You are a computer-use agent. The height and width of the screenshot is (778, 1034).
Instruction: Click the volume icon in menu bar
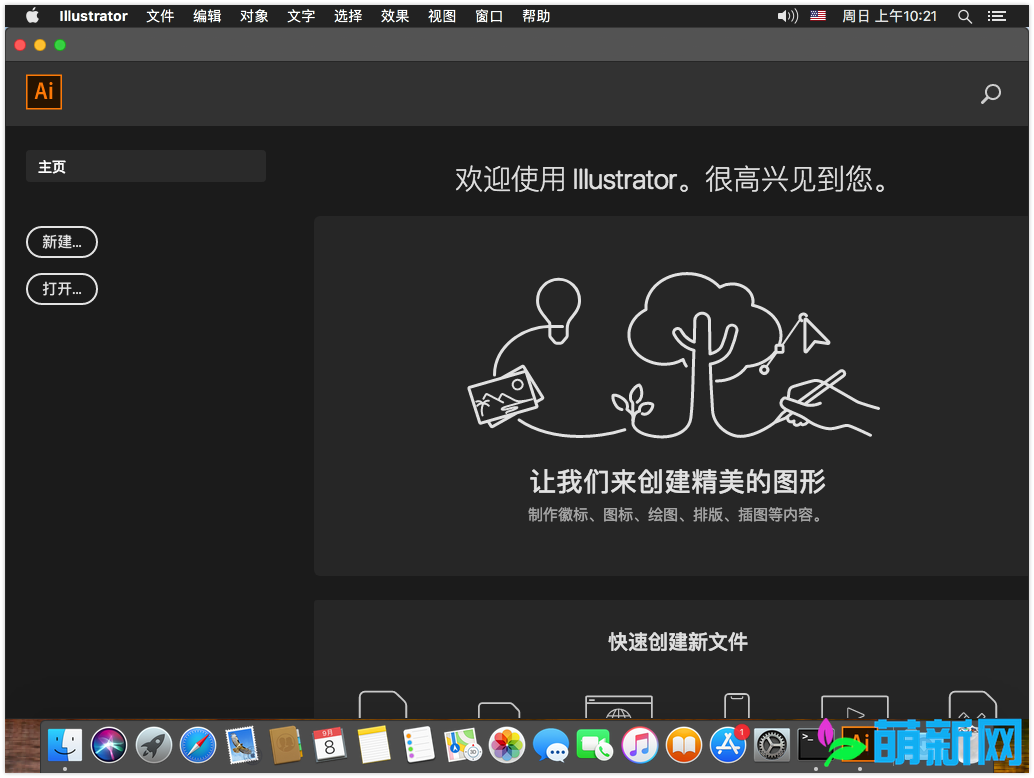click(787, 16)
